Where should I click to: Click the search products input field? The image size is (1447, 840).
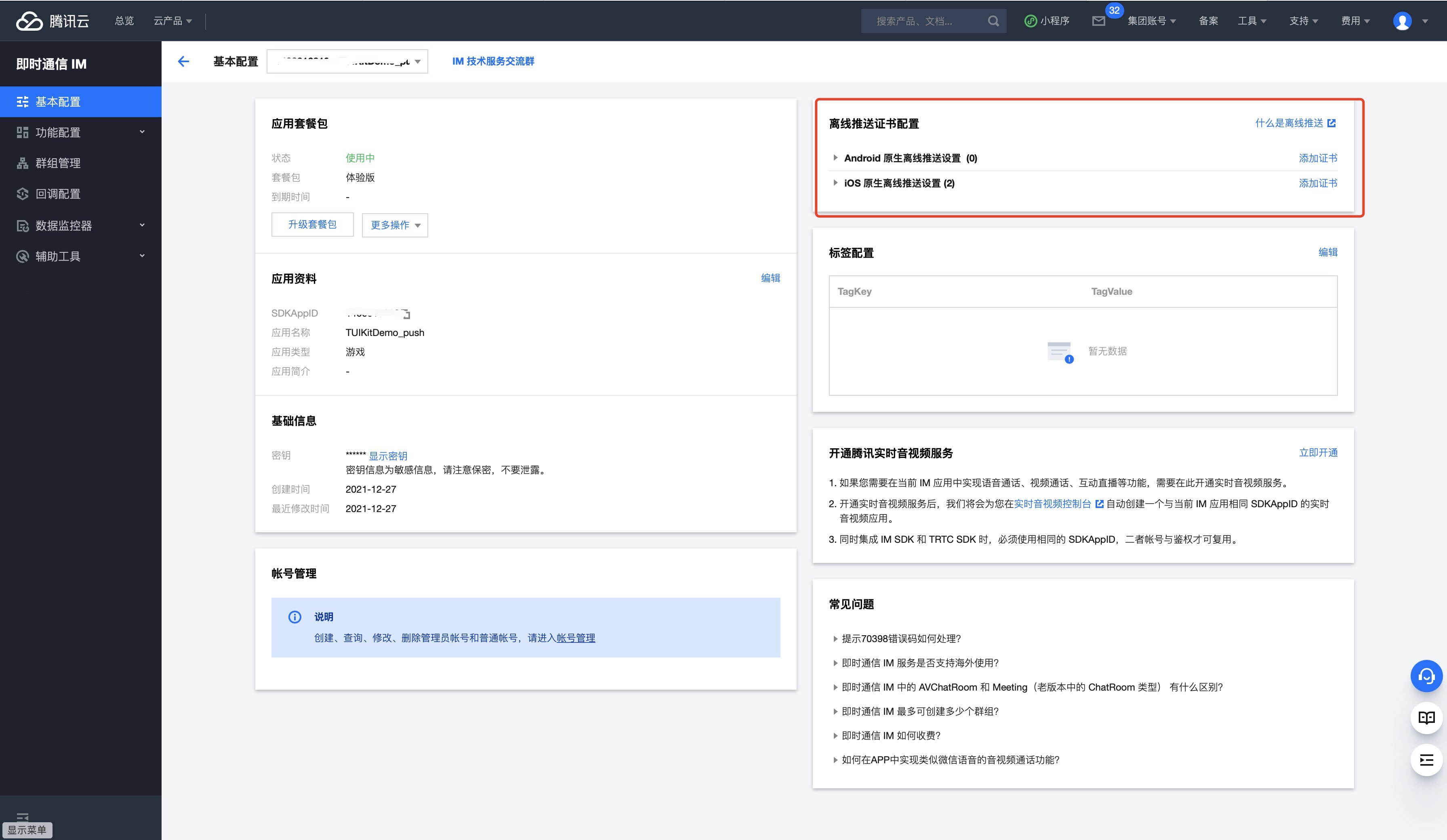coord(924,21)
